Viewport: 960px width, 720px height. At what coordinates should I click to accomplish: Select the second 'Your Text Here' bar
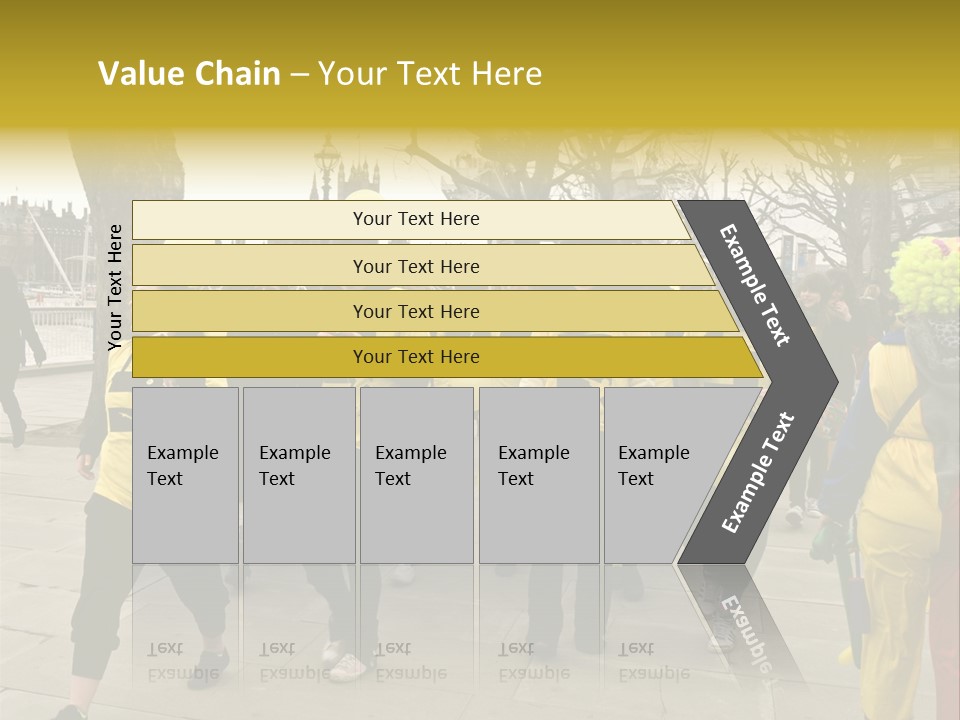tap(422, 266)
